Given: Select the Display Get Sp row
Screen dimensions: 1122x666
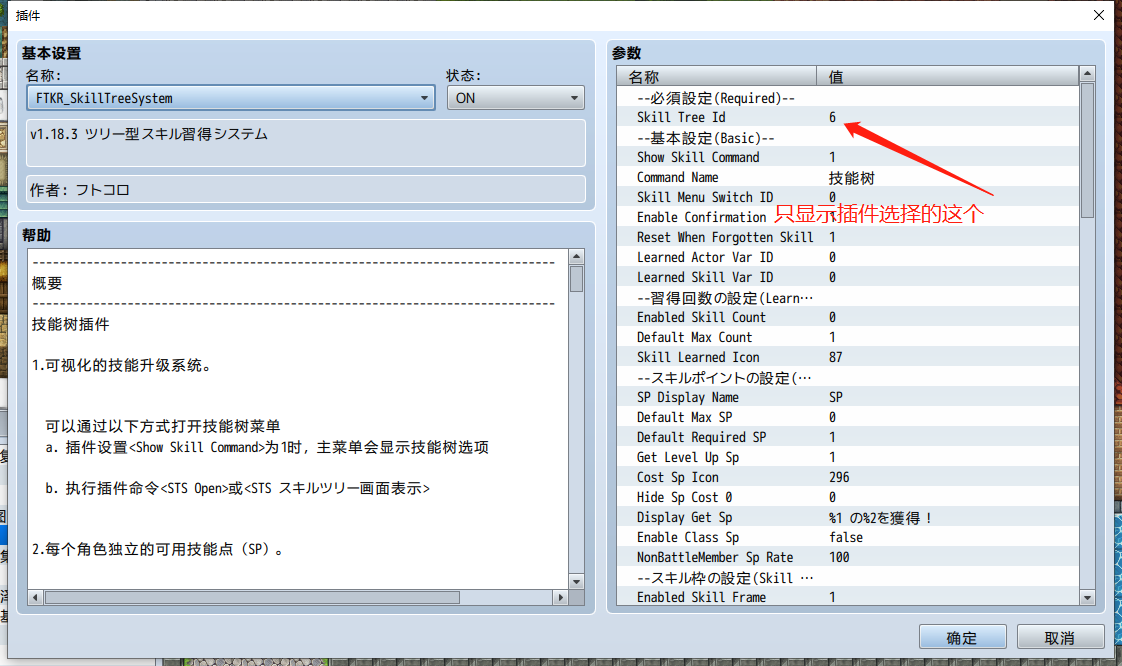Looking at the screenshot, I should (x=848, y=518).
